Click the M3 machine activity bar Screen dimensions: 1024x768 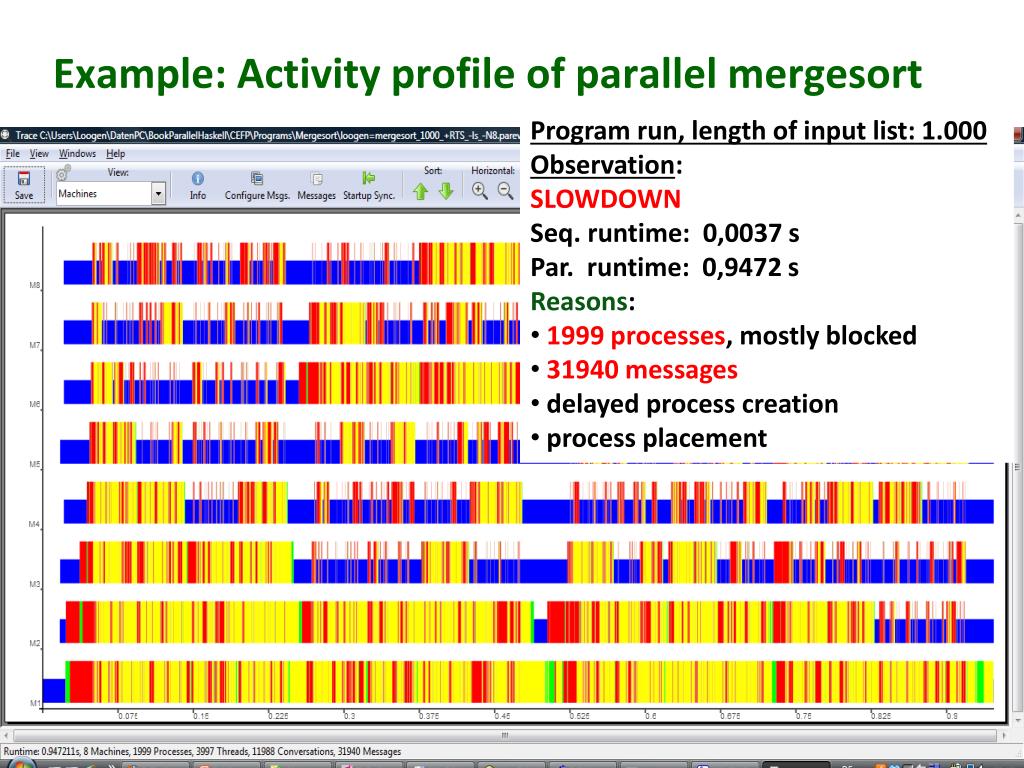(527, 562)
